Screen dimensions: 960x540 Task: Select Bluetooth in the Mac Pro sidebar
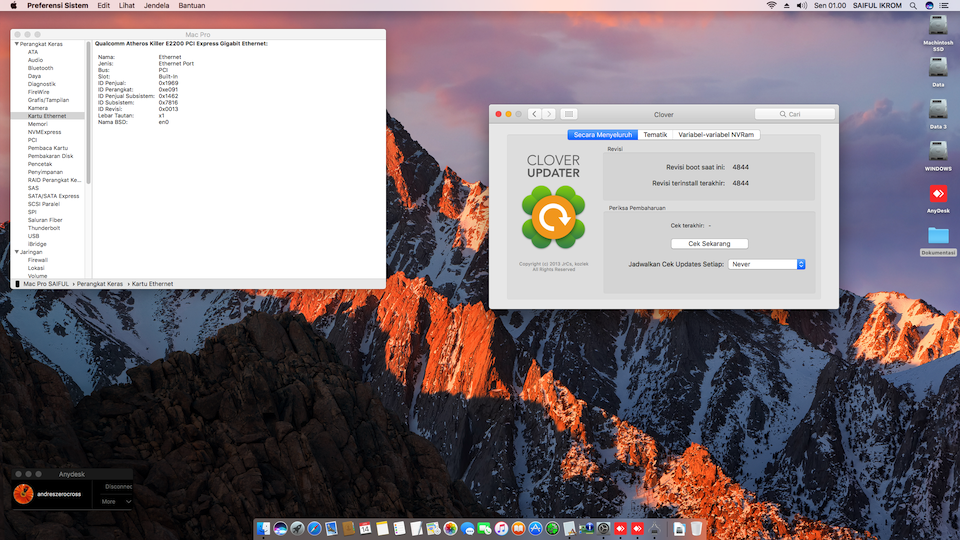[40, 68]
